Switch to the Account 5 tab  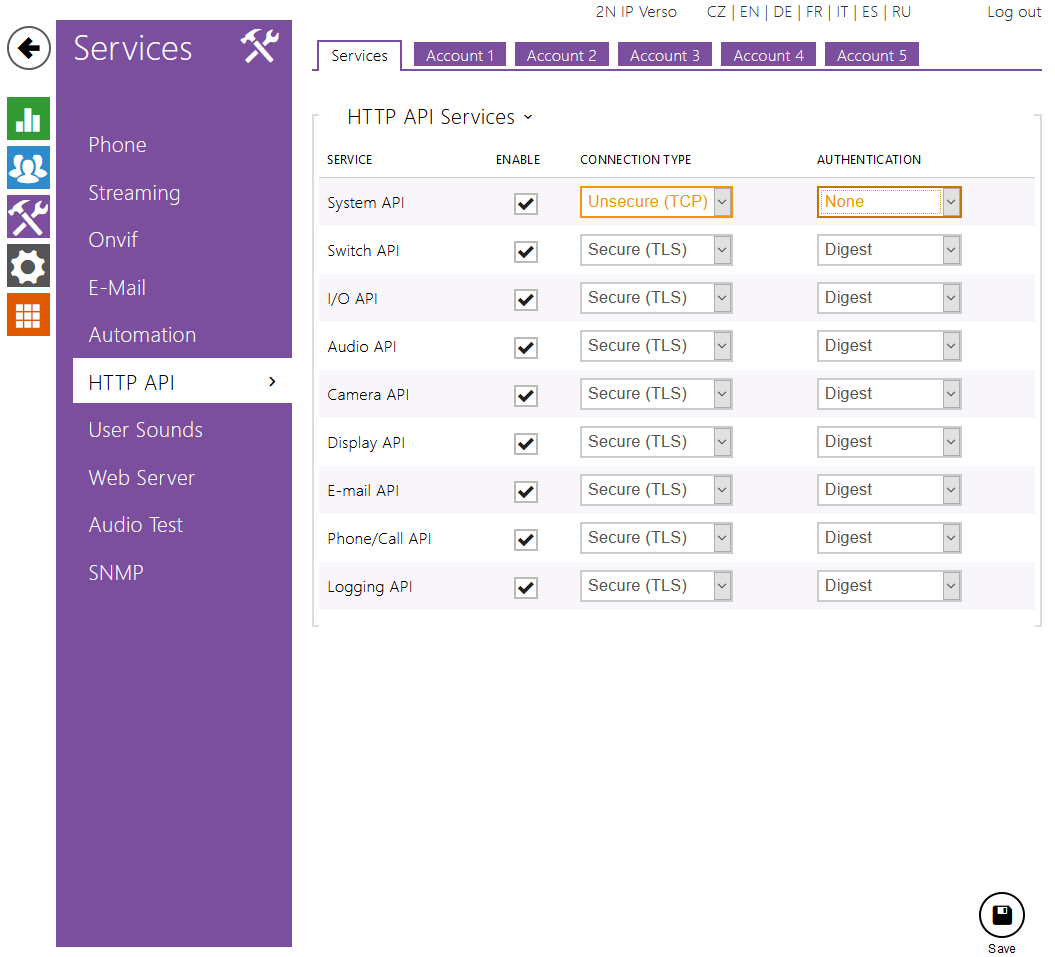871,55
